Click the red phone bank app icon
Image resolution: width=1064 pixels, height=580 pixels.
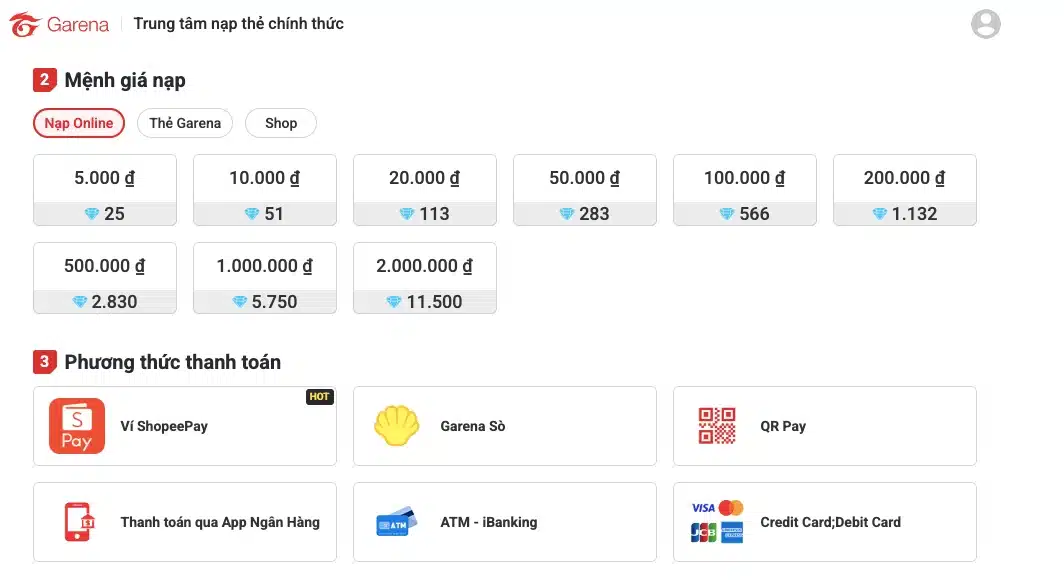[x=79, y=522]
